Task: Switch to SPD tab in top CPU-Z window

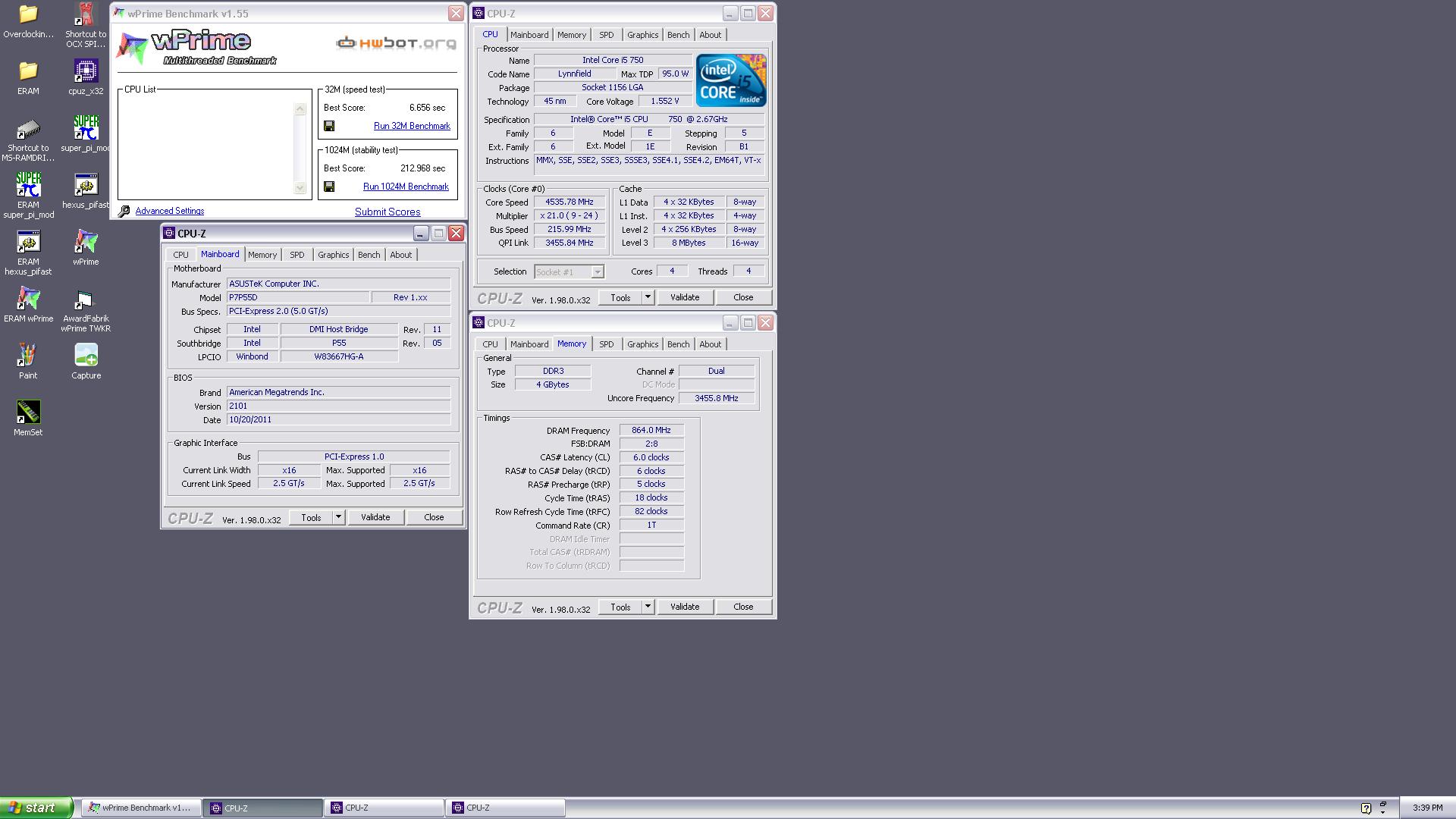Action: pyautogui.click(x=607, y=35)
